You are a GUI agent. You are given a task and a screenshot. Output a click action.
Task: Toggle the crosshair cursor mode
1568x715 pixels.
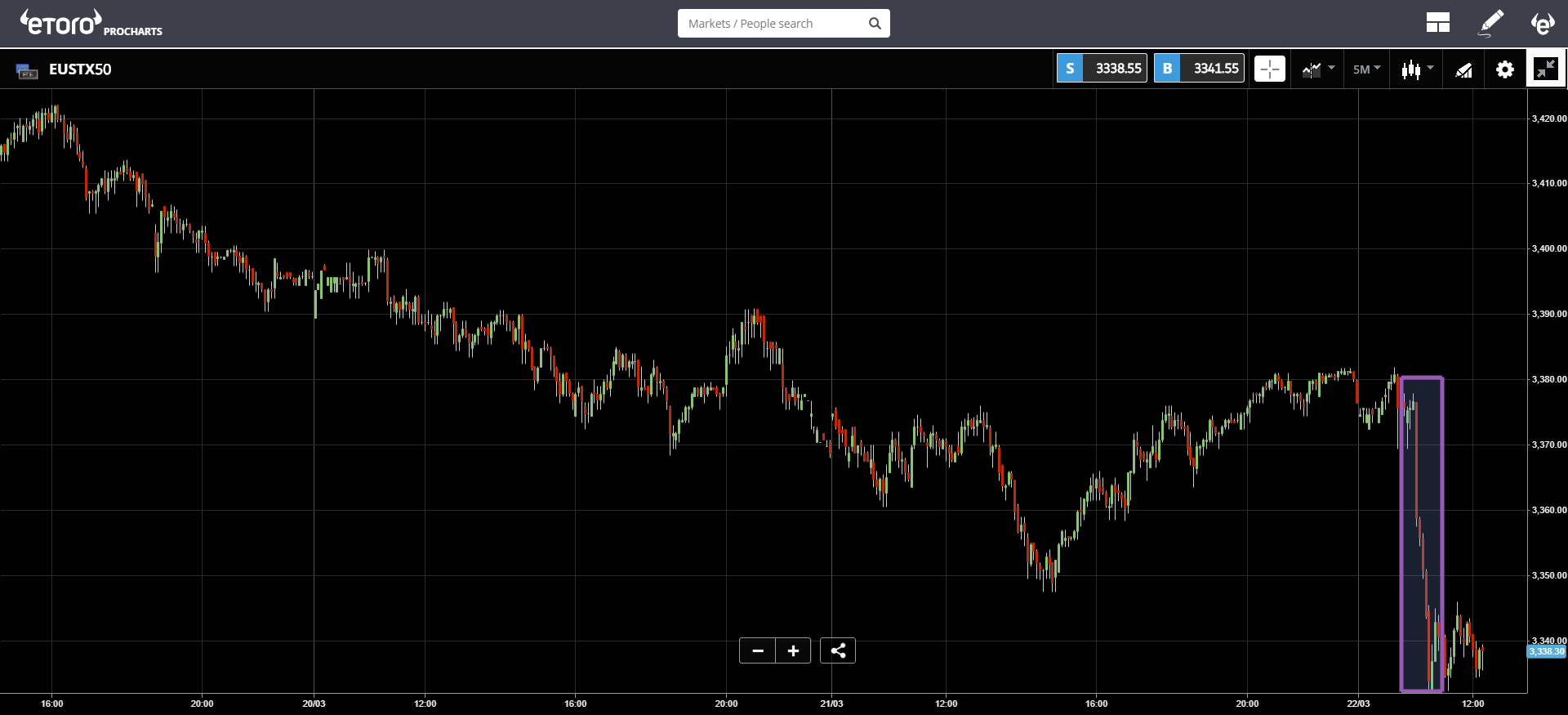pyautogui.click(x=1269, y=69)
